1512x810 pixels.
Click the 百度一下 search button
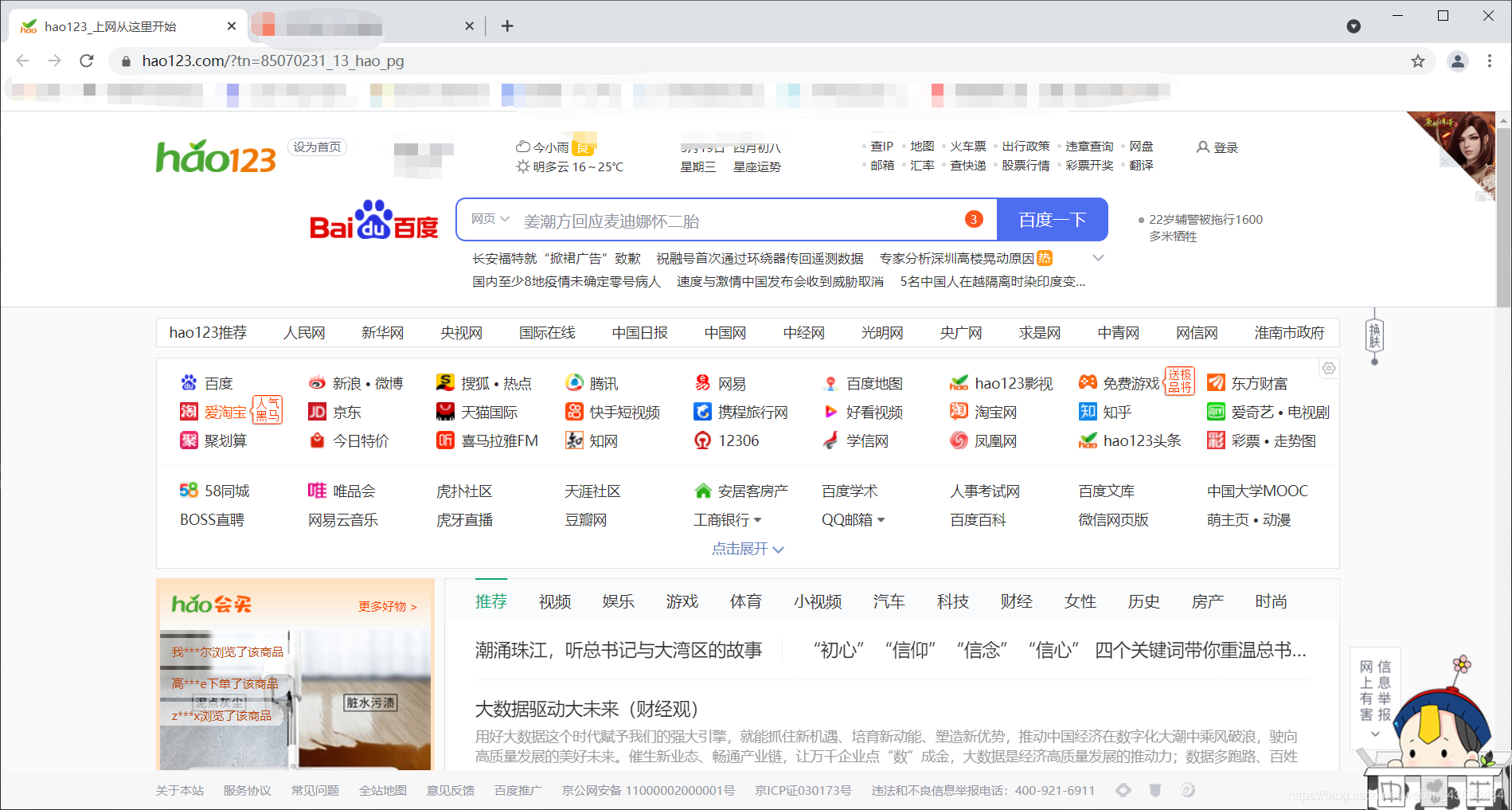[1053, 219]
